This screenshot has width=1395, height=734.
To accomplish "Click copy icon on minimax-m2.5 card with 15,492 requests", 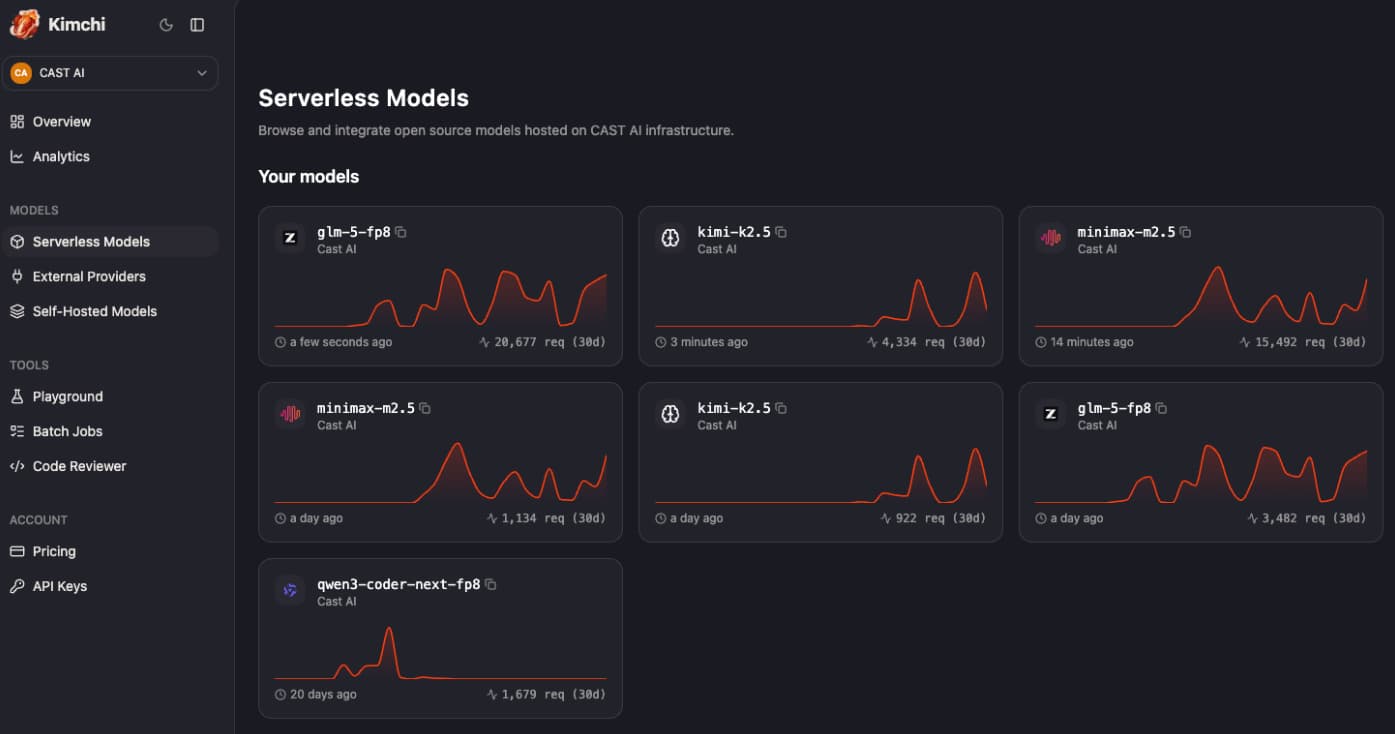I will pyautogui.click(x=1185, y=232).
